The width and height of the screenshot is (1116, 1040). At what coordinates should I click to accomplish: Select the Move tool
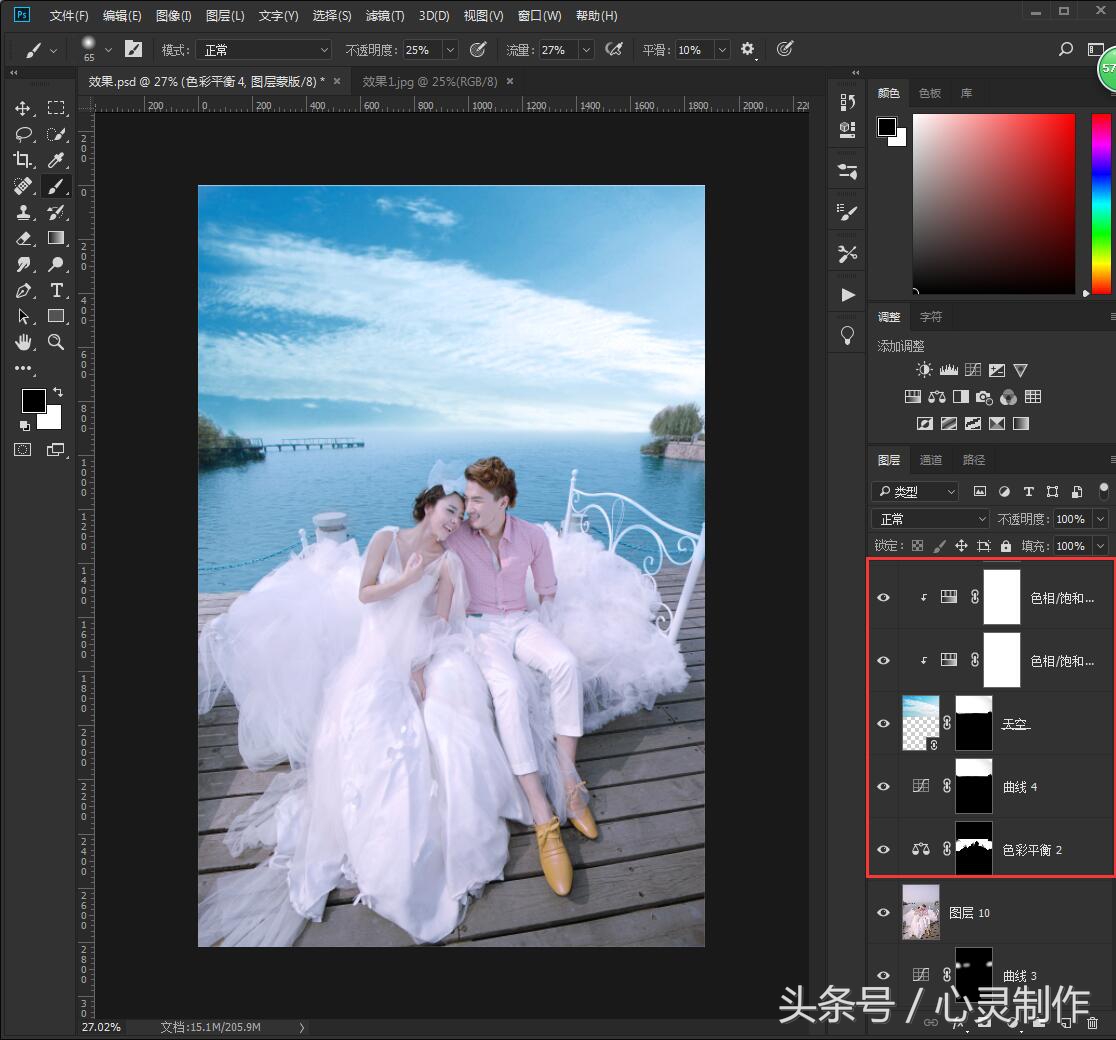click(x=24, y=108)
